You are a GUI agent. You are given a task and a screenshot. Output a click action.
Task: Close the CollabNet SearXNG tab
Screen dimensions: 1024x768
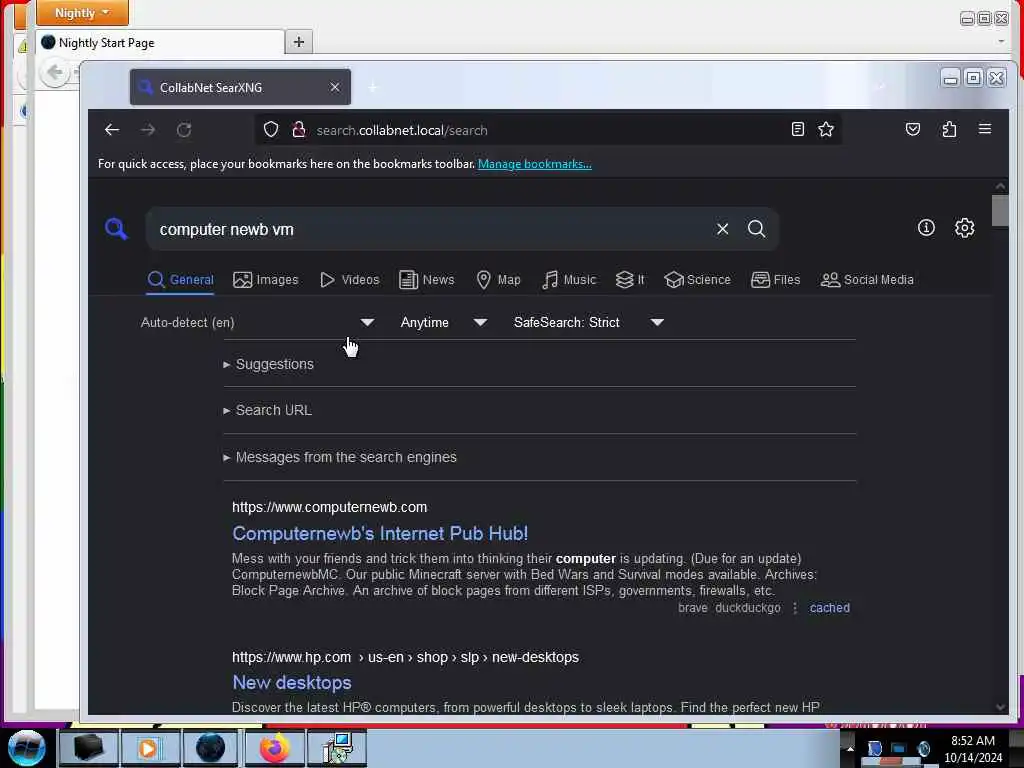click(335, 87)
